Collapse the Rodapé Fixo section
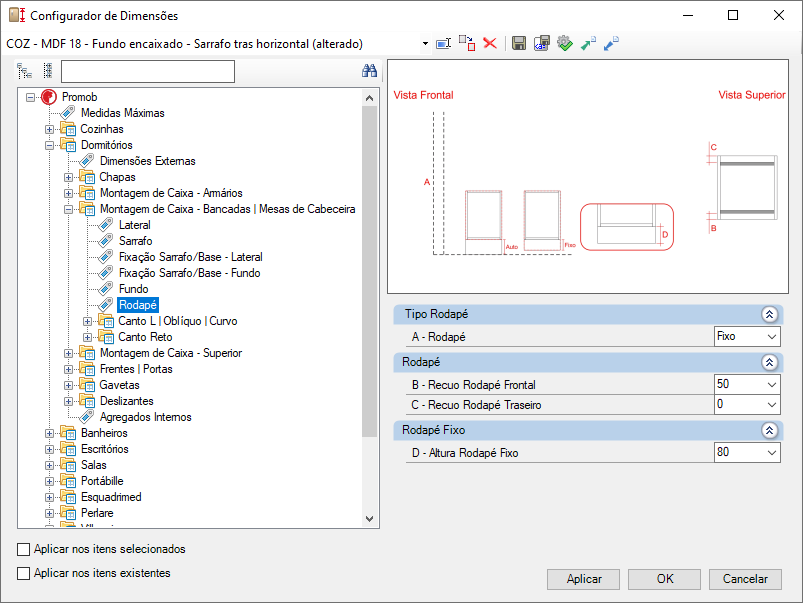Viewport: 803px width, 603px height. click(x=769, y=430)
